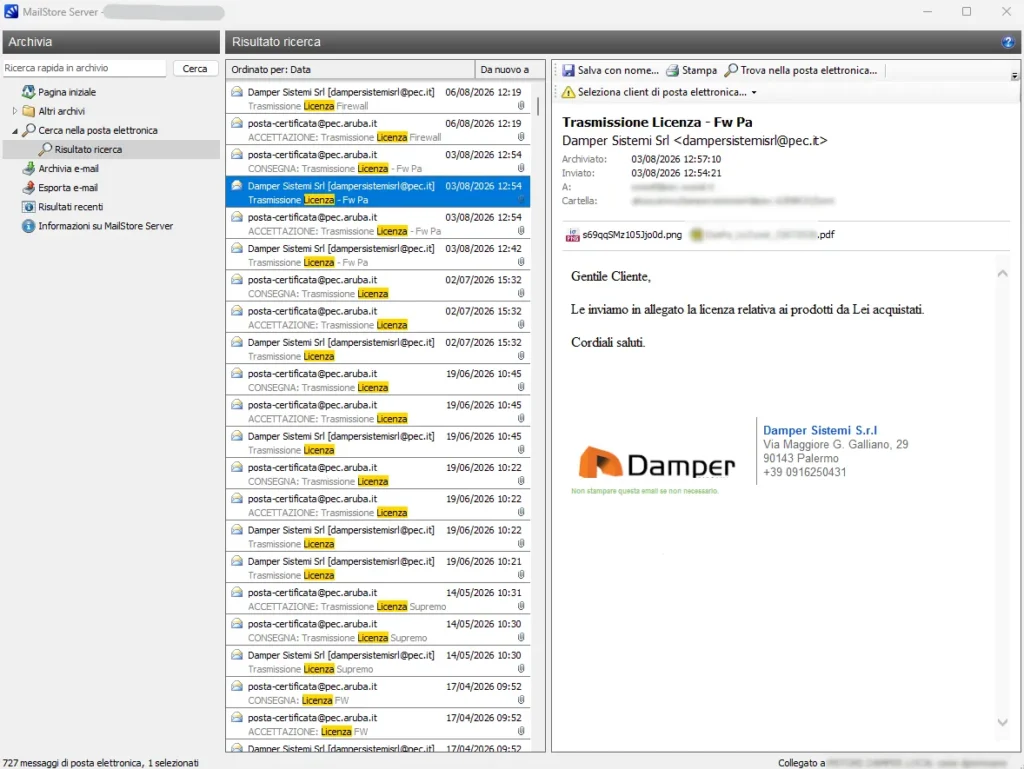Open Esporta e-mail icon
The width and height of the screenshot is (1024, 769).
click(28, 187)
